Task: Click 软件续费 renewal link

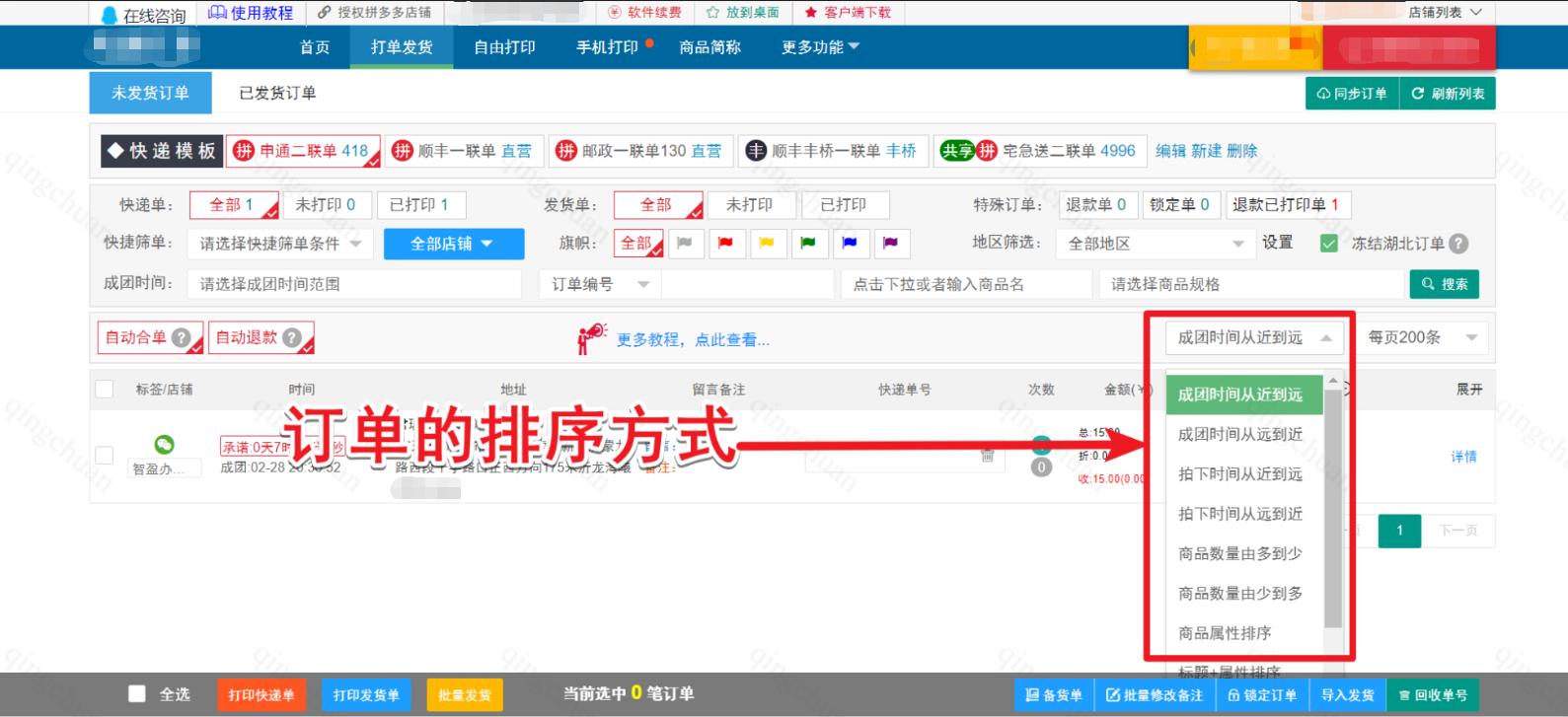Action: pyautogui.click(x=644, y=13)
